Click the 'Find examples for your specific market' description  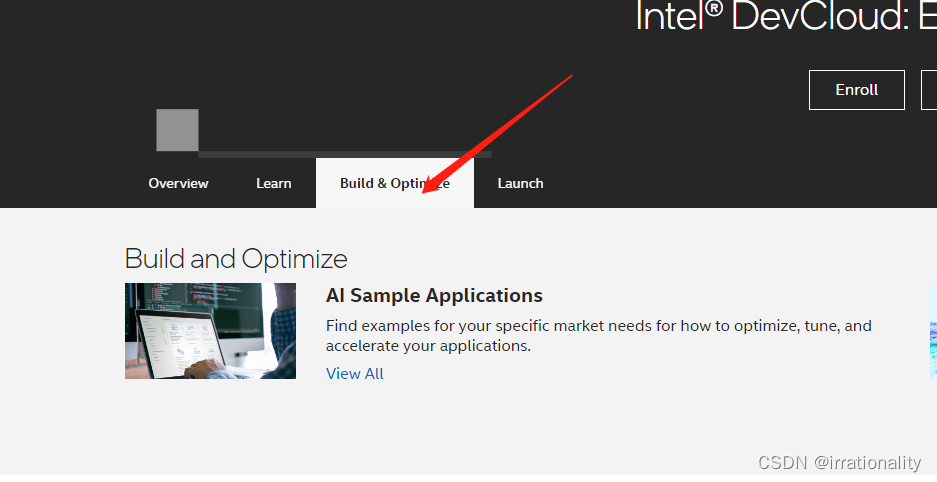(x=599, y=336)
